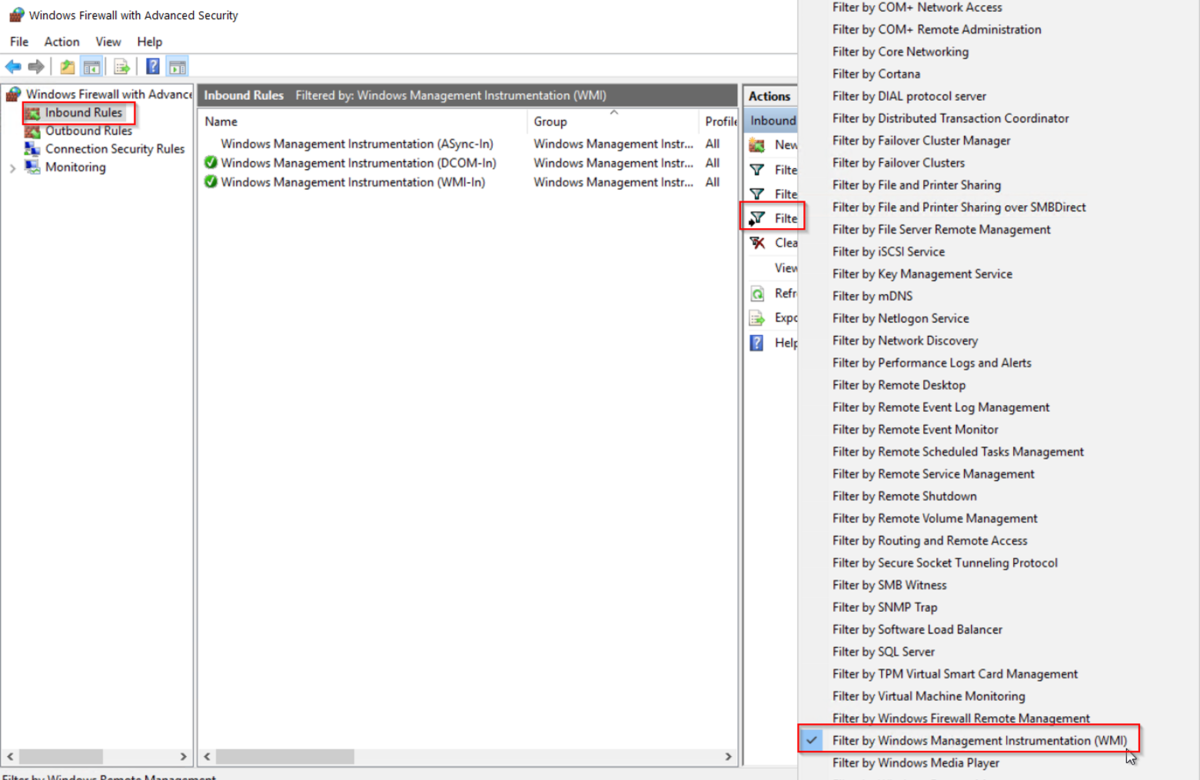Click the Connection Security Rules icon in tree
The image size is (1200, 780).
pos(33,149)
